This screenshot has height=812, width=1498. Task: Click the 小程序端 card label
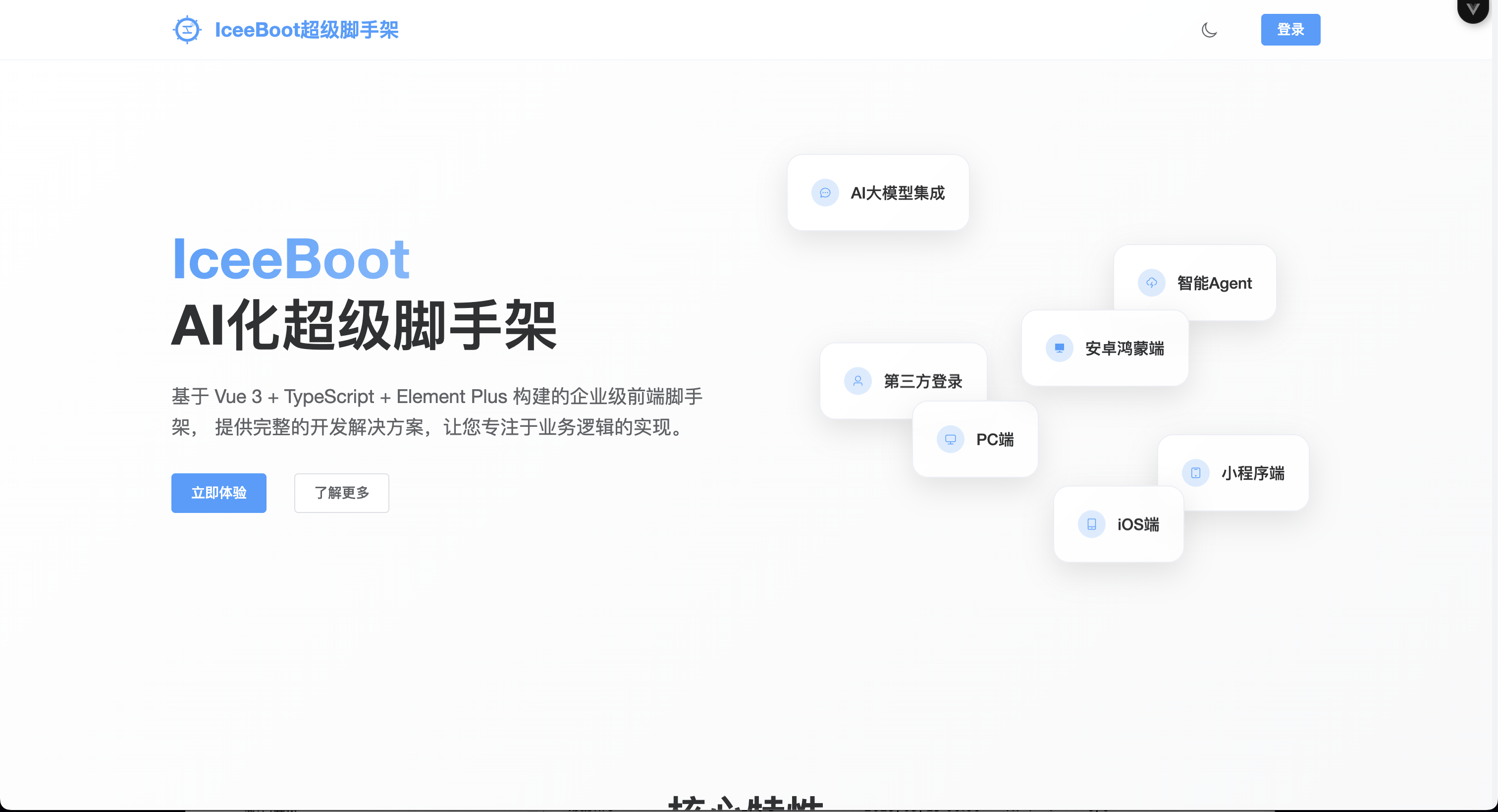[1253, 473]
